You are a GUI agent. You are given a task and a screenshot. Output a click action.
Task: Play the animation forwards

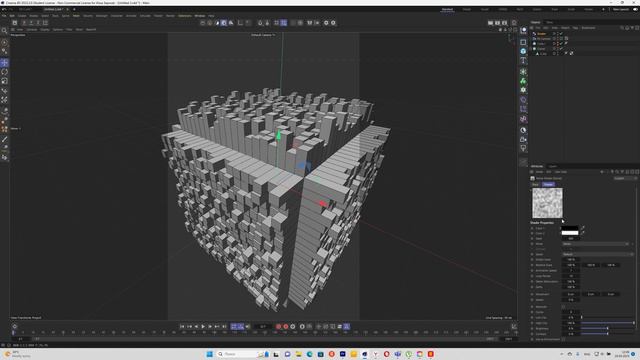(x=203, y=327)
